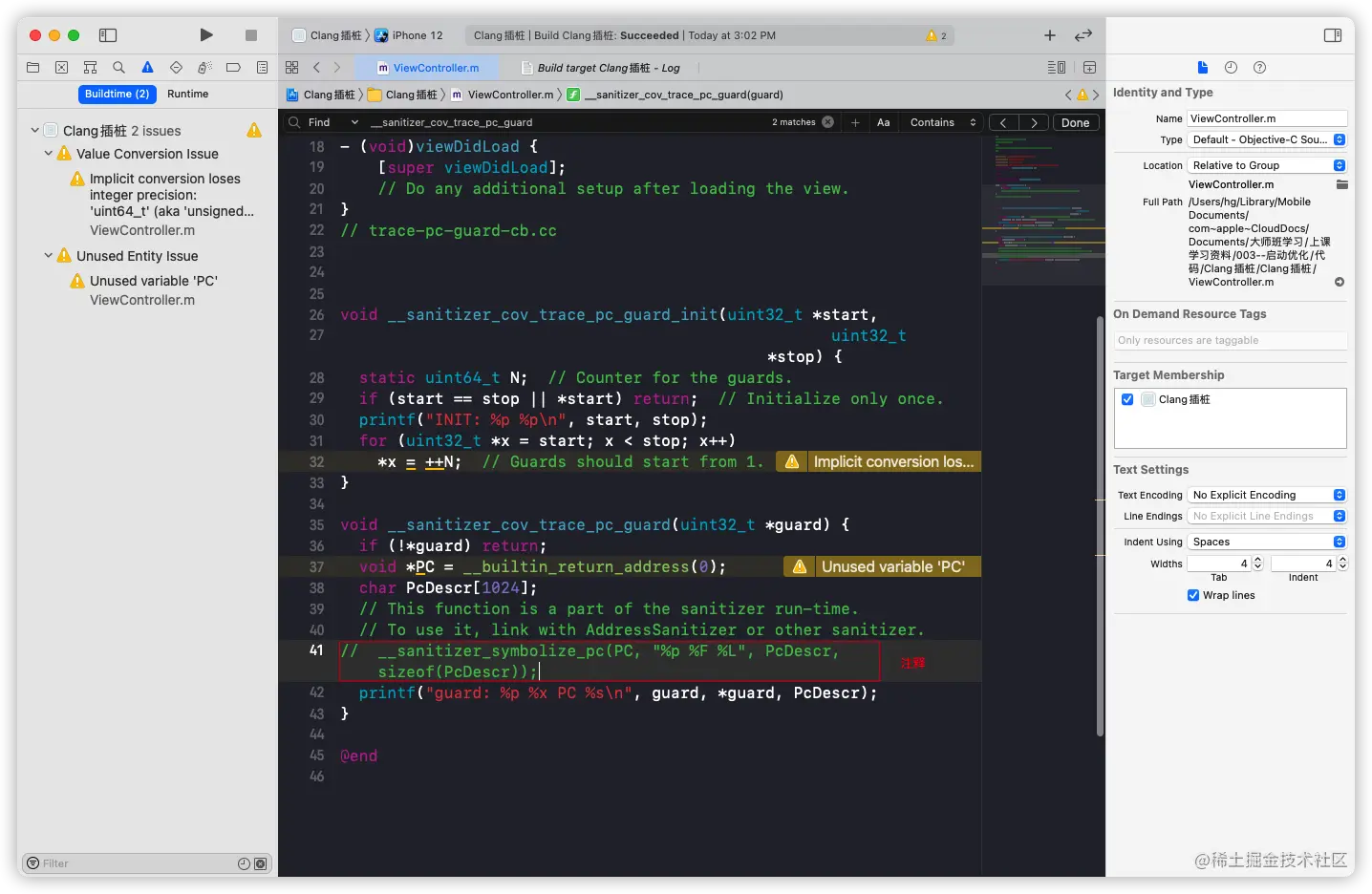This screenshot has width=1372, height=894.
Task: Run the project with the play button
Action: [206, 35]
